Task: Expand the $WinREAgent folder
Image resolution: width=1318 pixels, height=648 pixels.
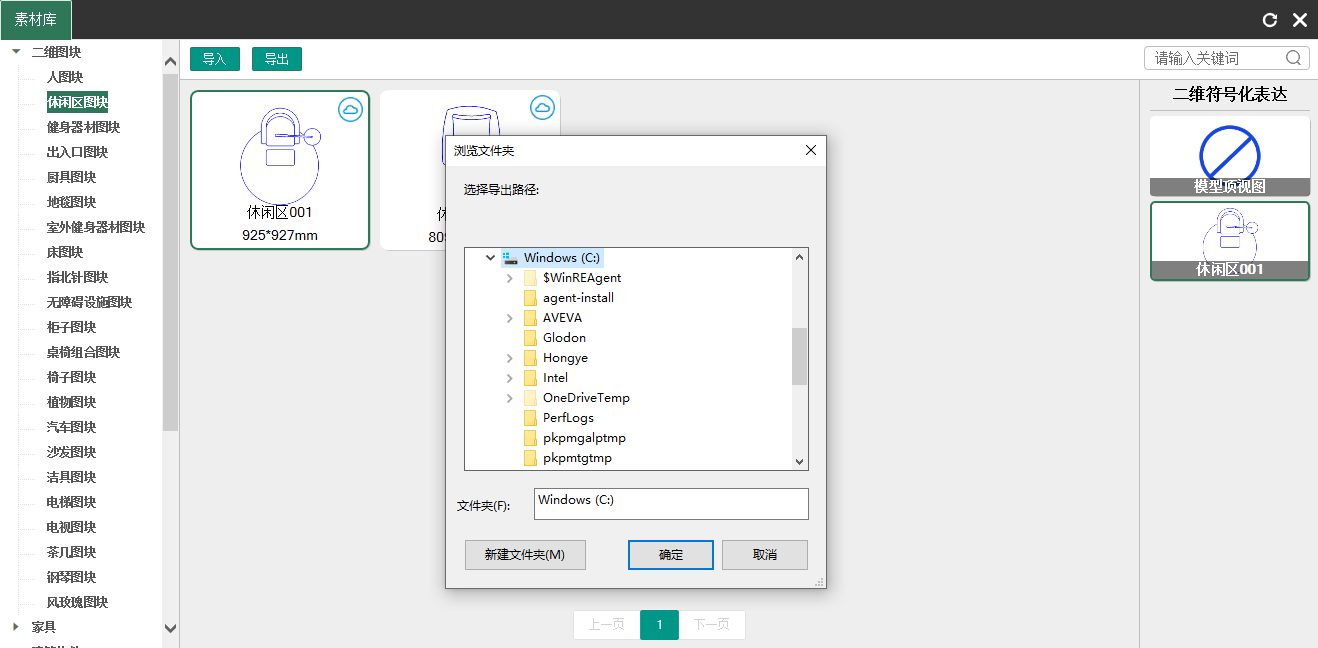Action: 510,278
